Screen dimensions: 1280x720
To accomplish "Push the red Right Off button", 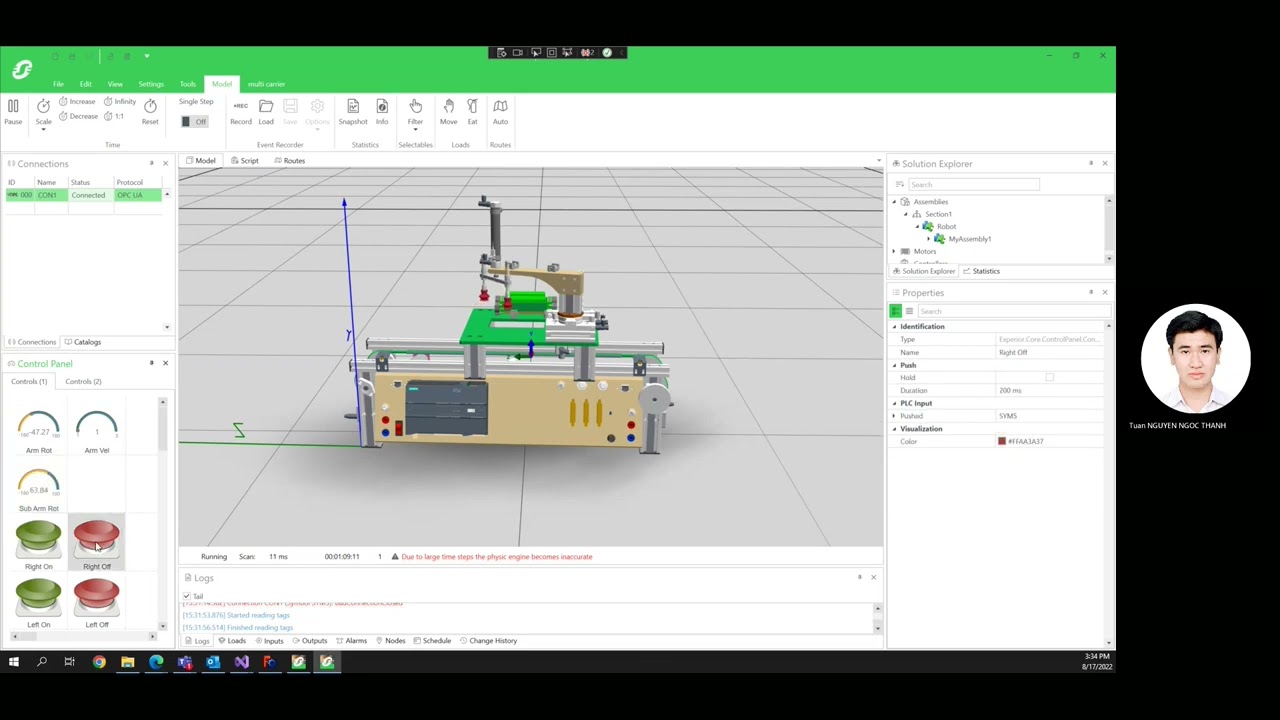I will pyautogui.click(x=97, y=539).
